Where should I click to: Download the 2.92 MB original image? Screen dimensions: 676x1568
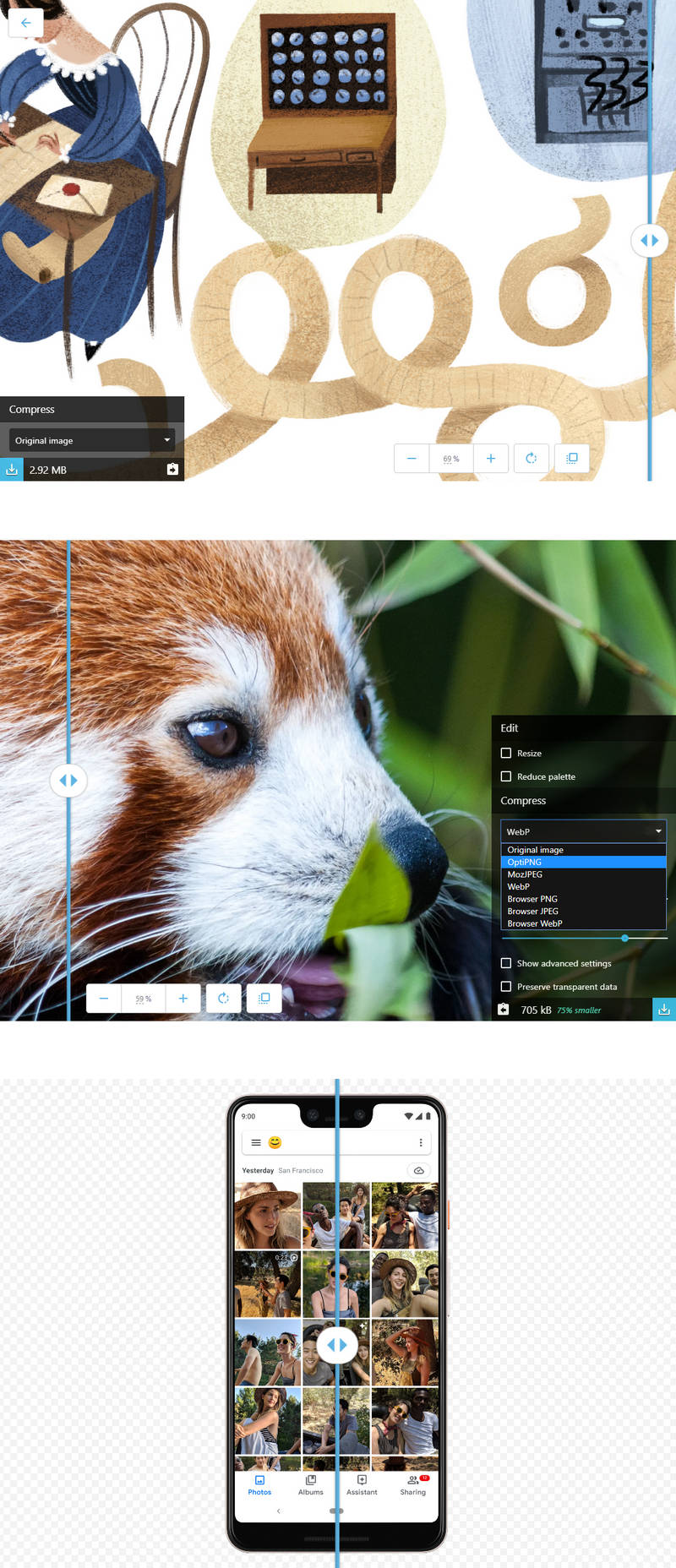(x=12, y=469)
